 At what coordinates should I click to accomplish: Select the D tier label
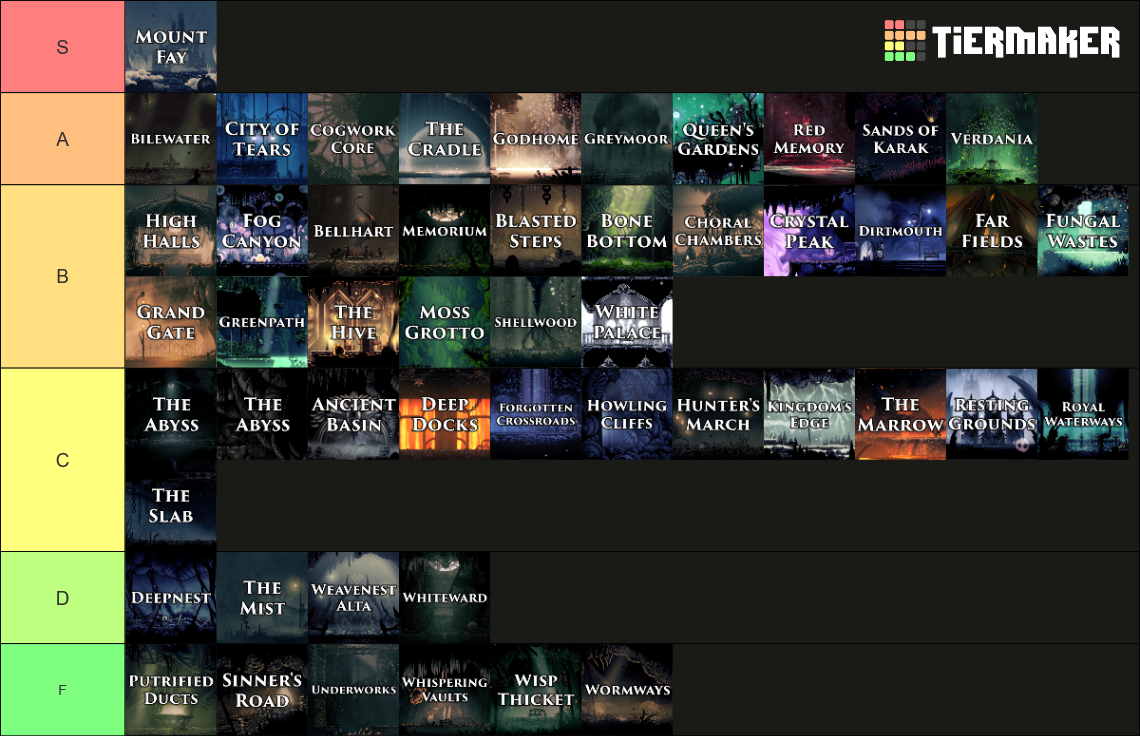coord(63,597)
